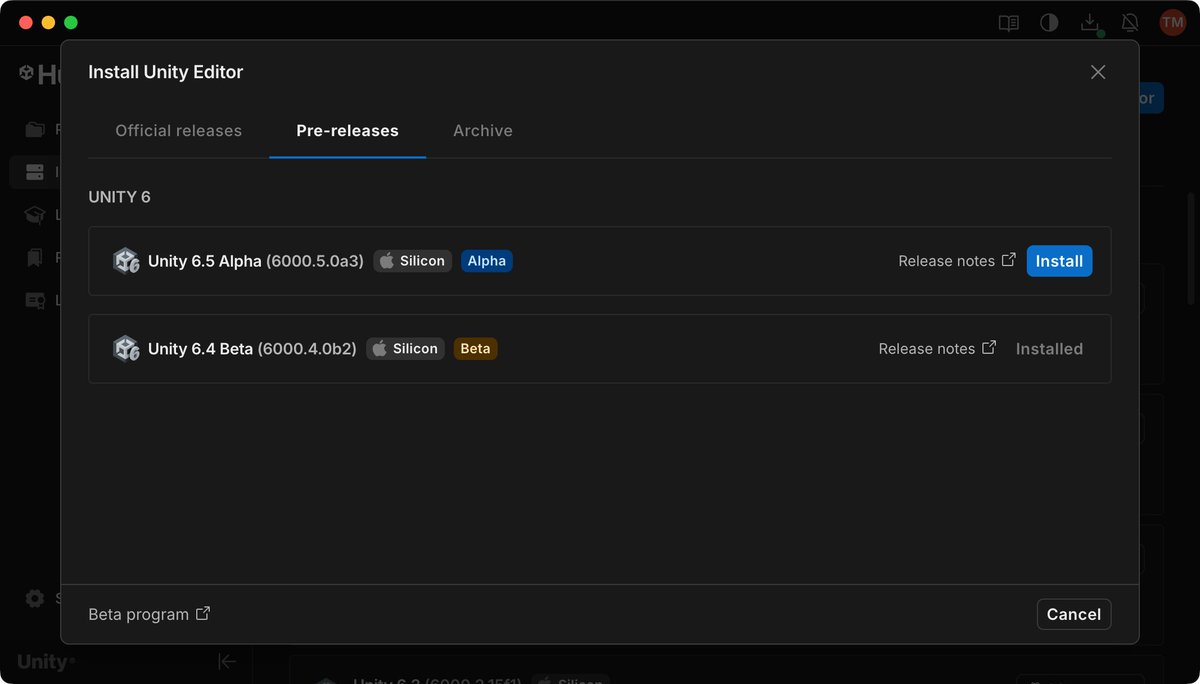Select the Installs icon in sidebar

pyautogui.click(x=35, y=172)
